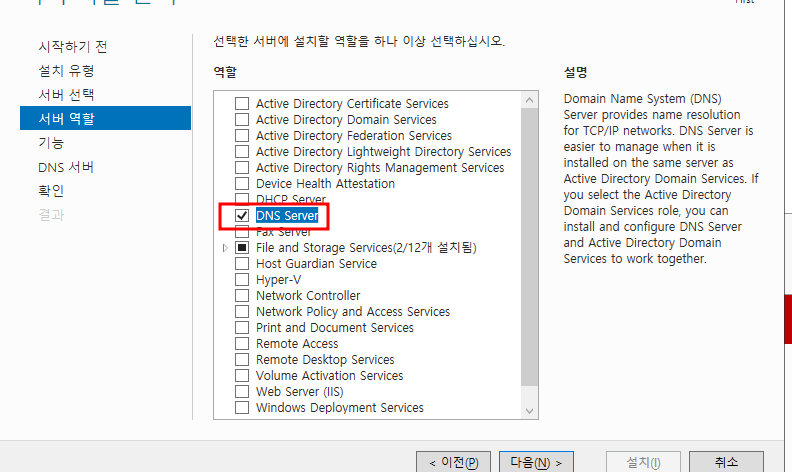Check Web Server (IIS) checkbox
The width and height of the screenshot is (792, 472).
242,392
